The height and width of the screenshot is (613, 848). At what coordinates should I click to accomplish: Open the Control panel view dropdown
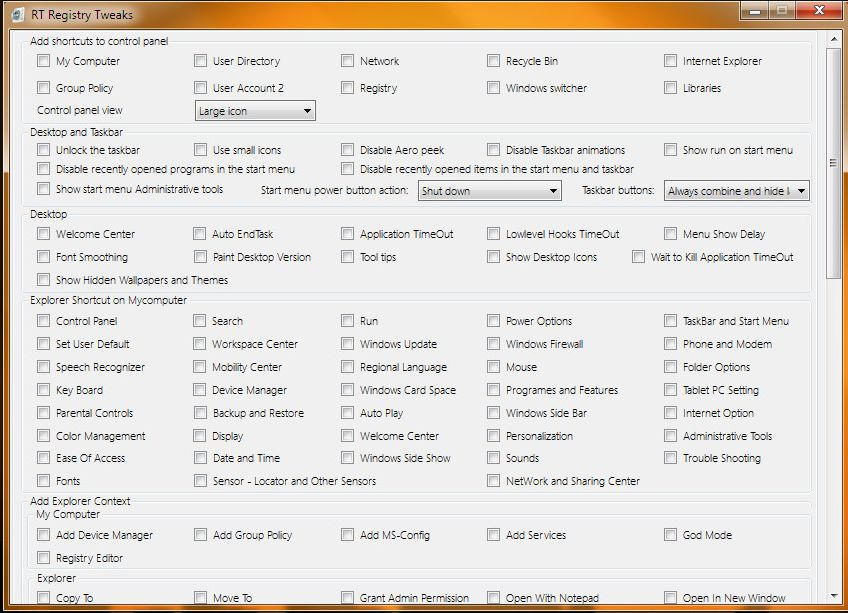click(x=254, y=111)
